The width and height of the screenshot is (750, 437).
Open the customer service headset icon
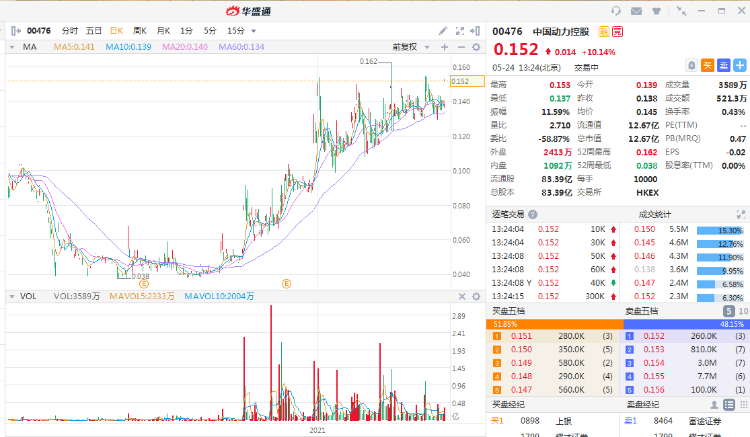616,11
